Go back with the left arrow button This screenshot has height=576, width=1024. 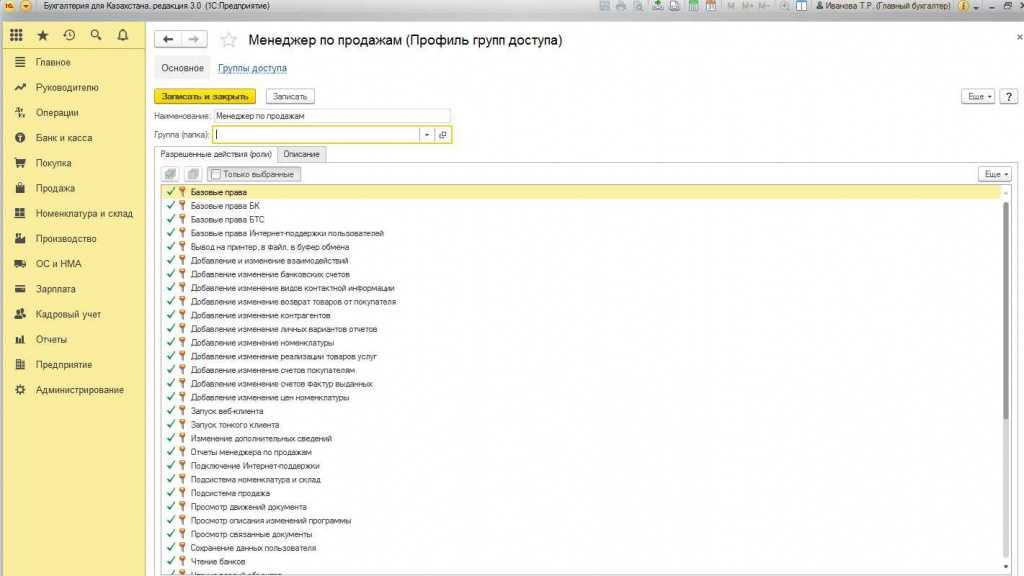[x=168, y=39]
